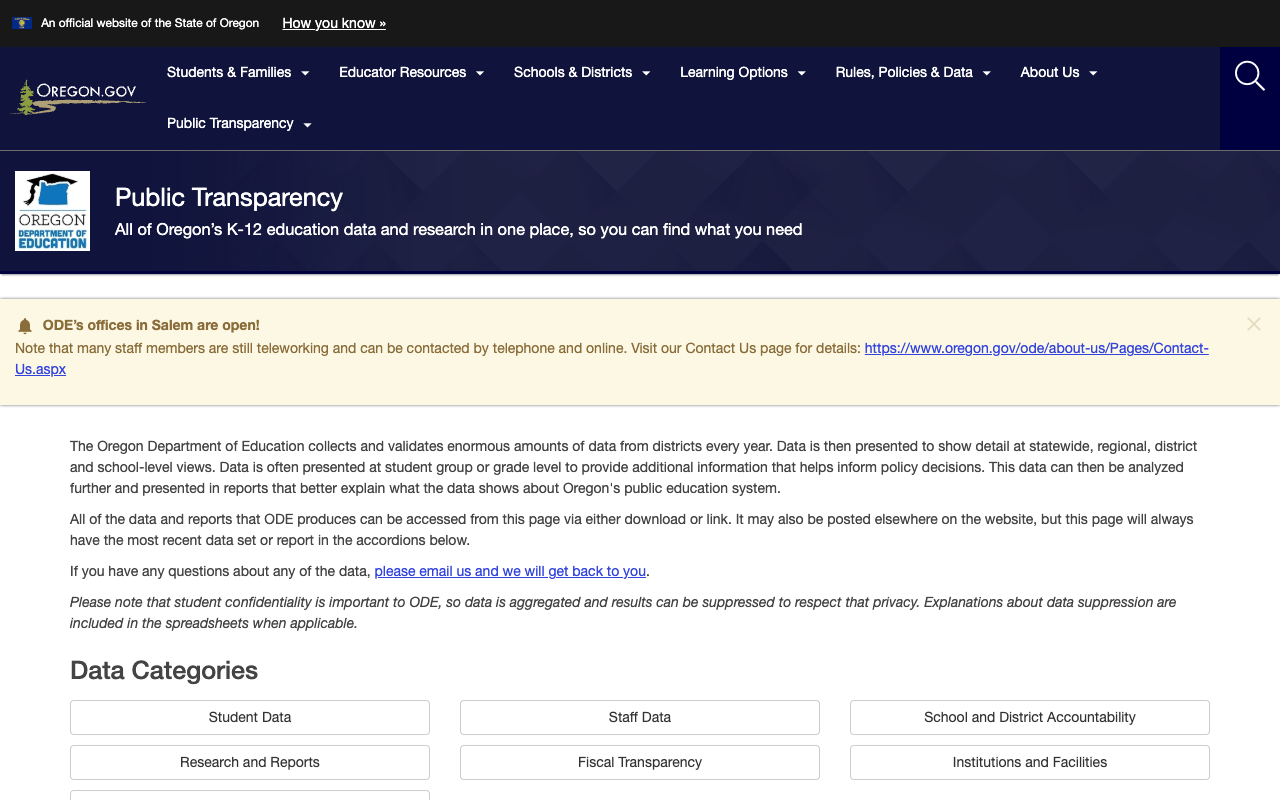
Task: Expand the Learning Options menu
Action: click(x=743, y=72)
